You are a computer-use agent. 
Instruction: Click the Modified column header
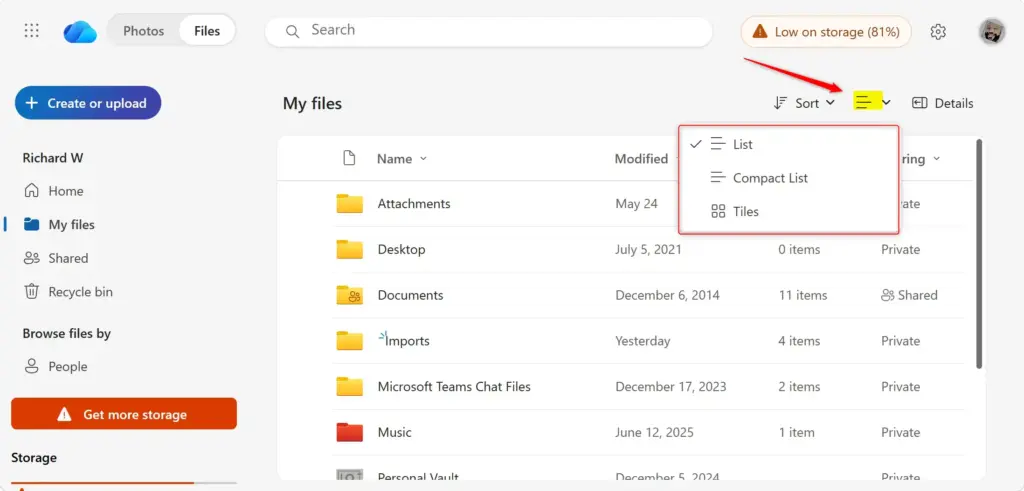(x=641, y=159)
